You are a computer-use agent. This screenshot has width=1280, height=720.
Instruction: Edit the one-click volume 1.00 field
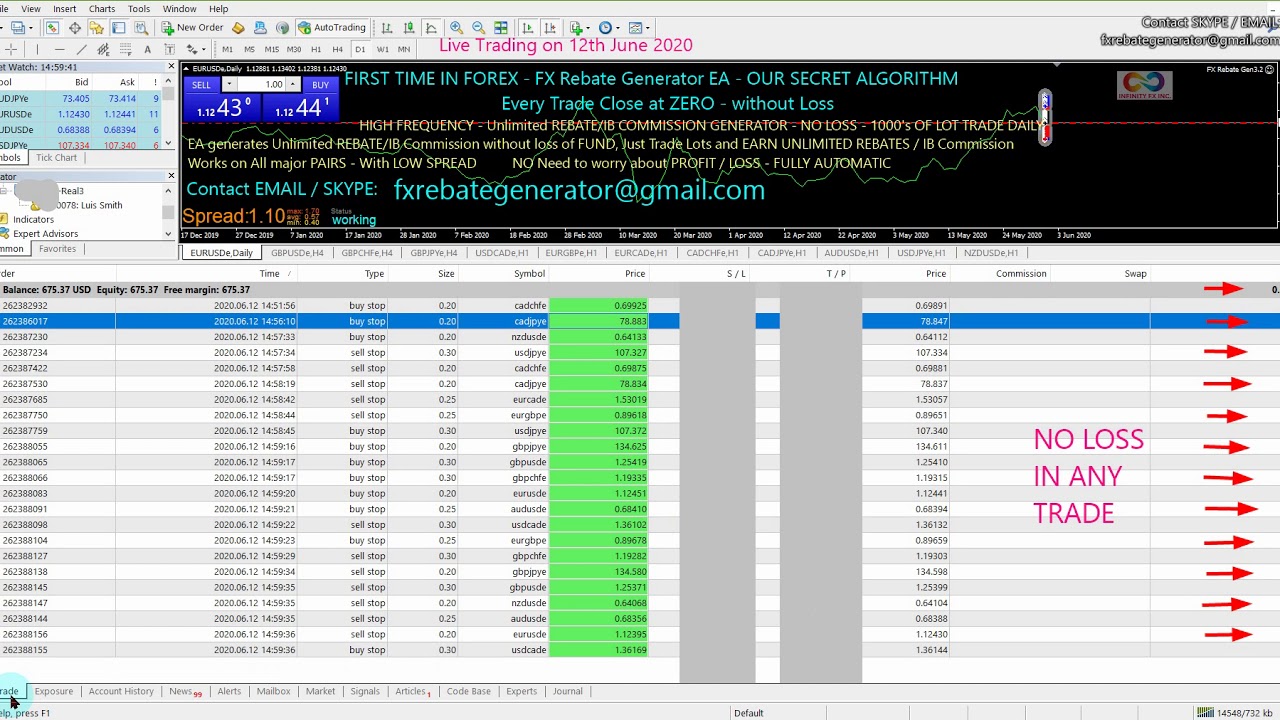[x=263, y=85]
